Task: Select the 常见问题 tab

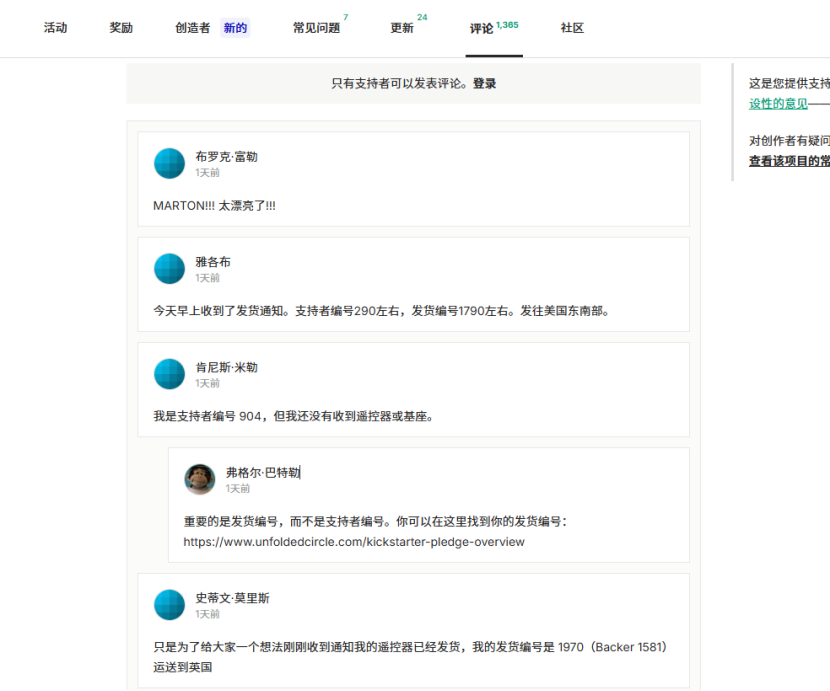Action: (x=317, y=28)
